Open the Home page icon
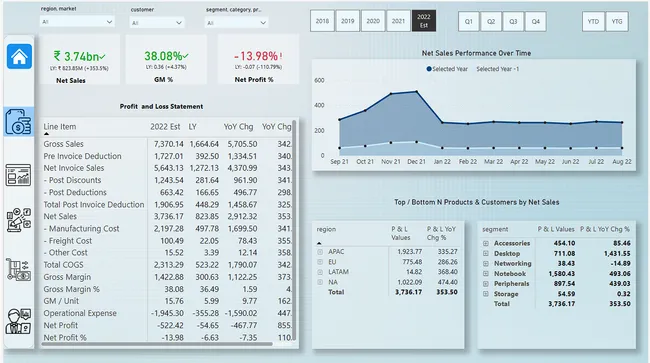650x363 pixels. pyautogui.click(x=19, y=56)
